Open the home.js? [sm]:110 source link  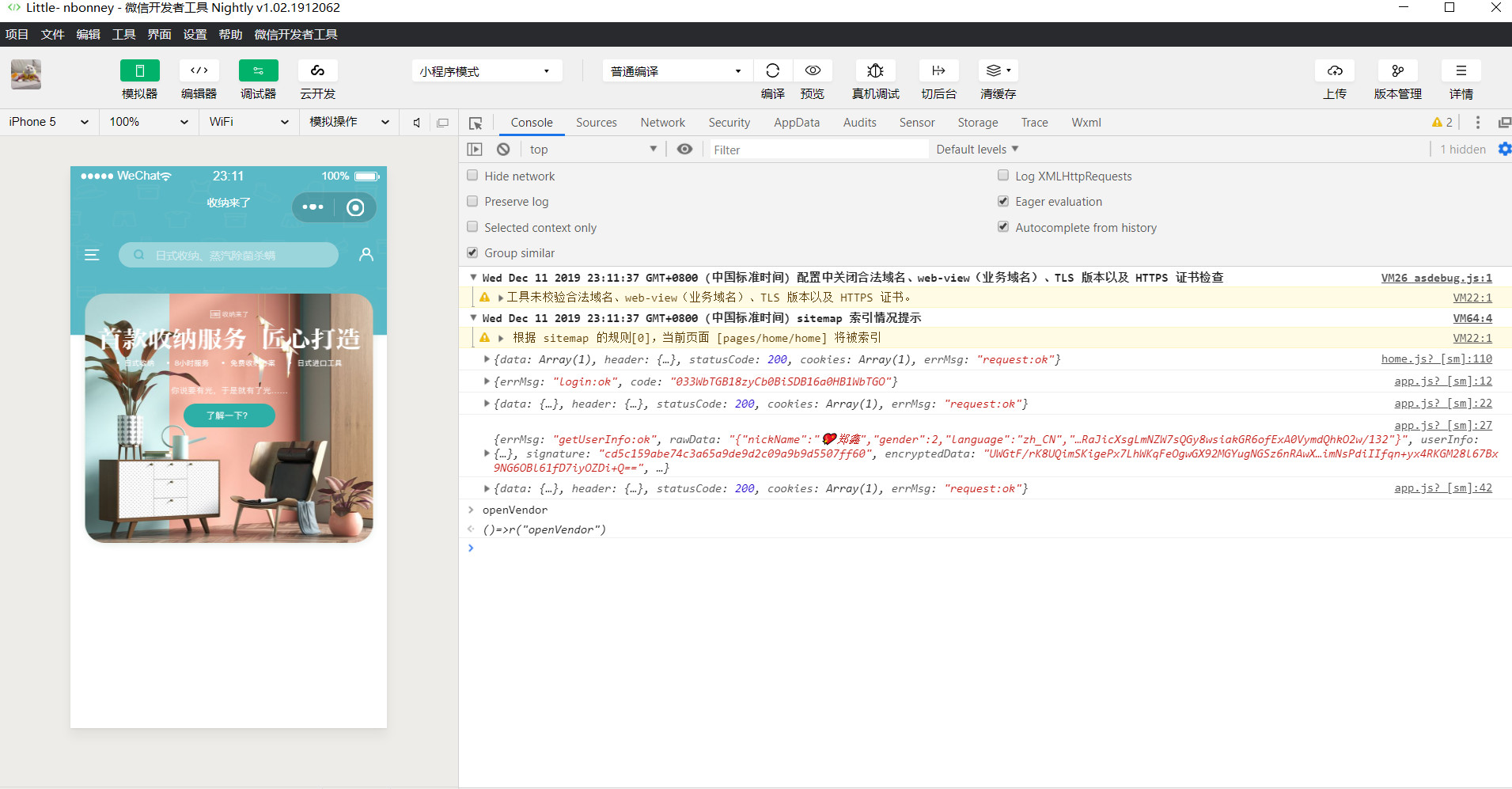pyautogui.click(x=1436, y=359)
